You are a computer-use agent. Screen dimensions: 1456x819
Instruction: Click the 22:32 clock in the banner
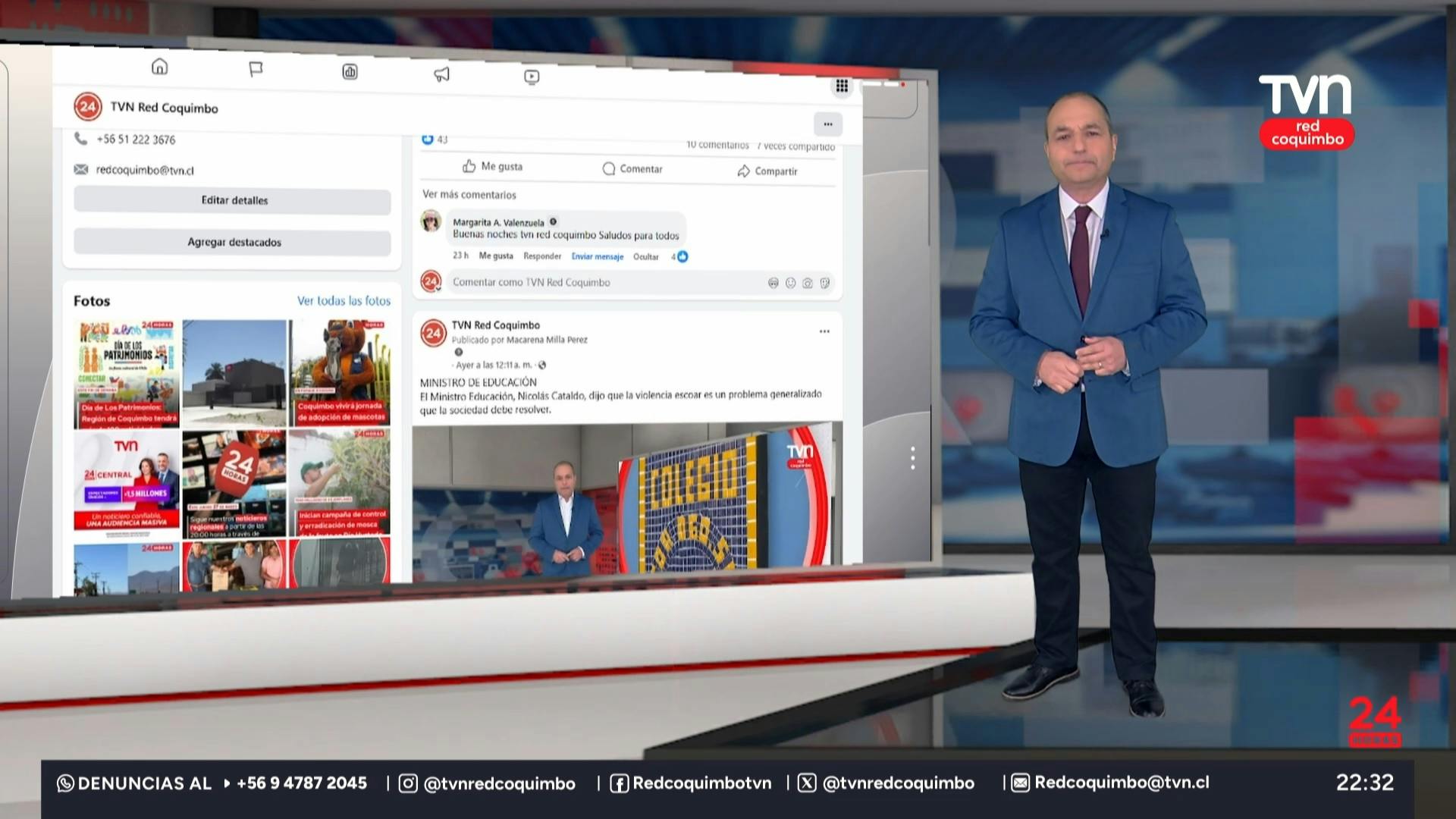click(1365, 783)
